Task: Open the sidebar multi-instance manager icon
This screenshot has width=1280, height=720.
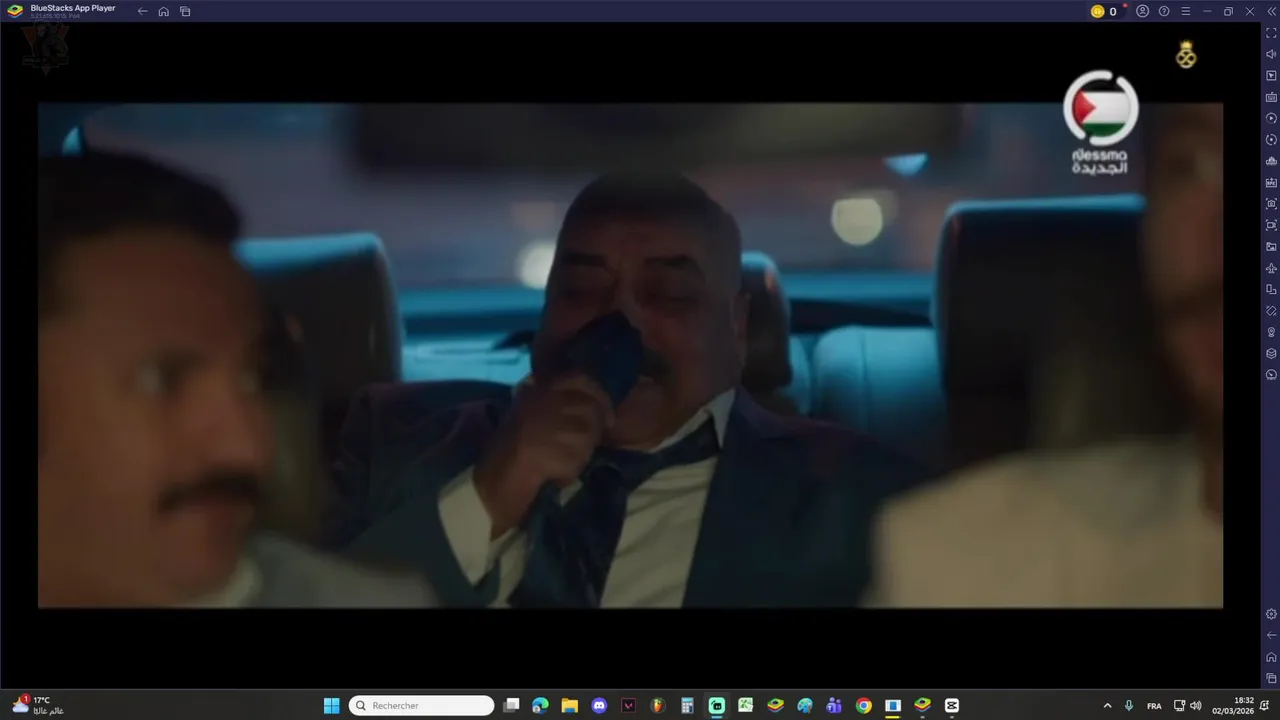Action: pos(1271,161)
